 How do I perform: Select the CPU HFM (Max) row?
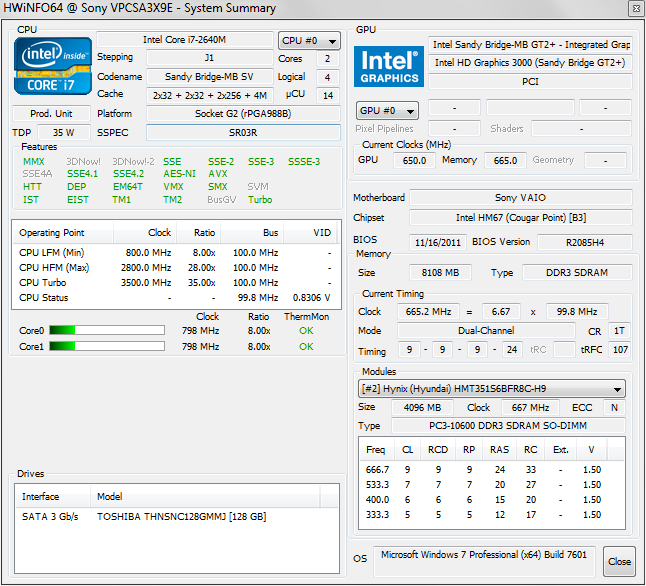click(176, 268)
